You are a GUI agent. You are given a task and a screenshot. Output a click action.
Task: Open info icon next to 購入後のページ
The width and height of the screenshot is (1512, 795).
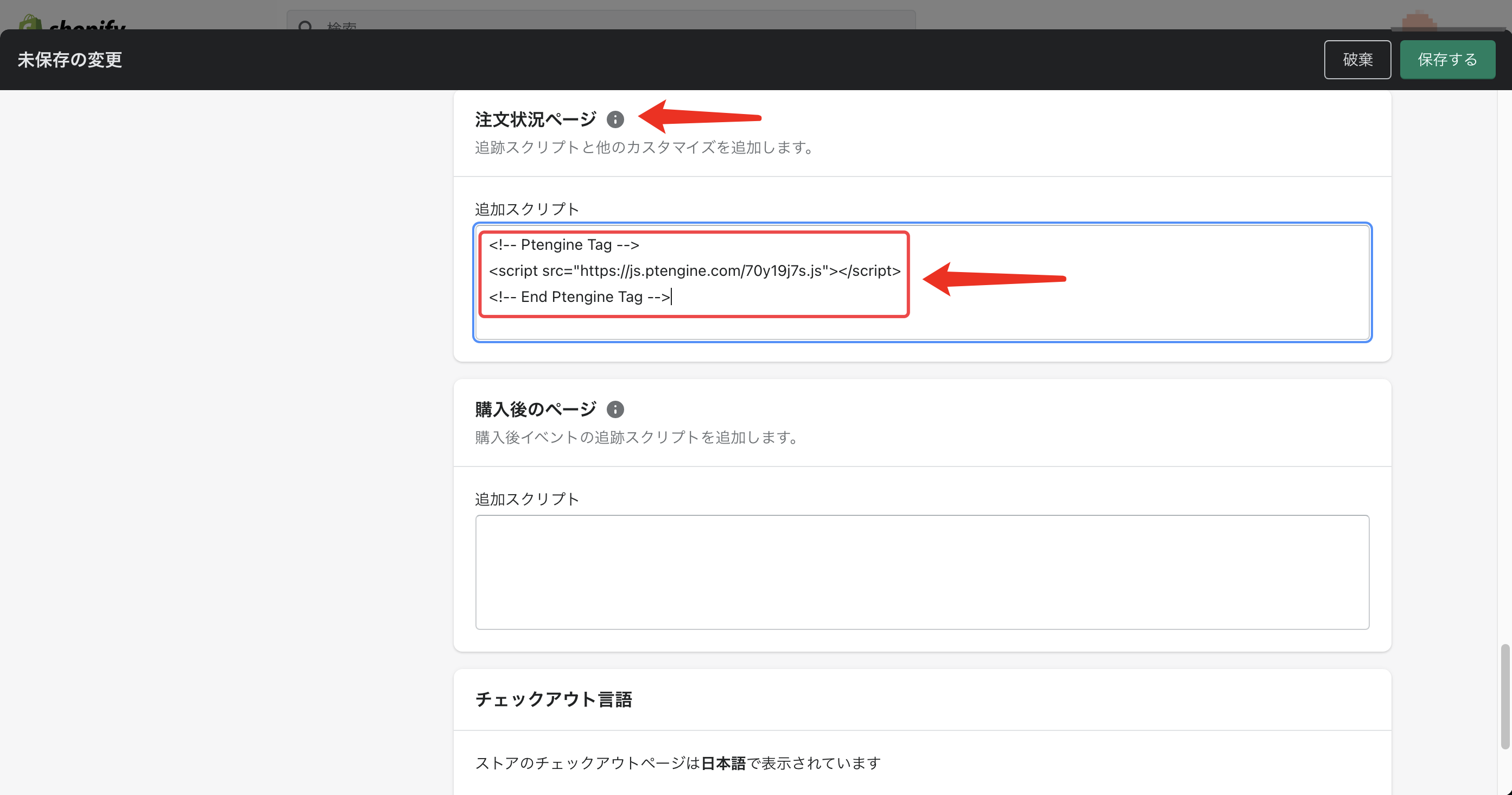(x=614, y=409)
